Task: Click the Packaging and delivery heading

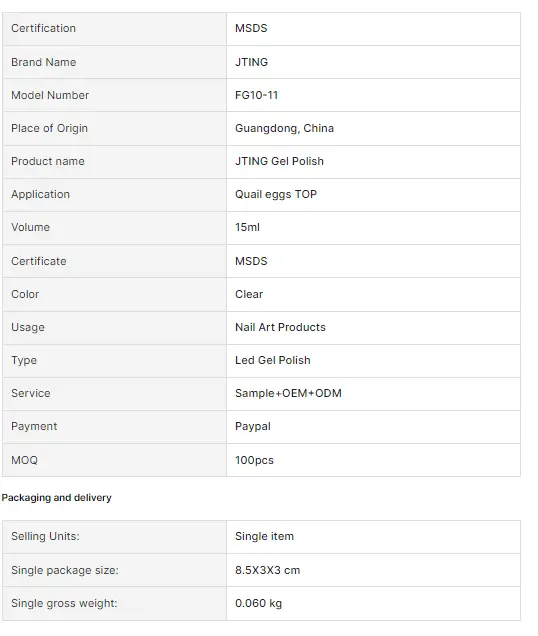Action: click(56, 498)
